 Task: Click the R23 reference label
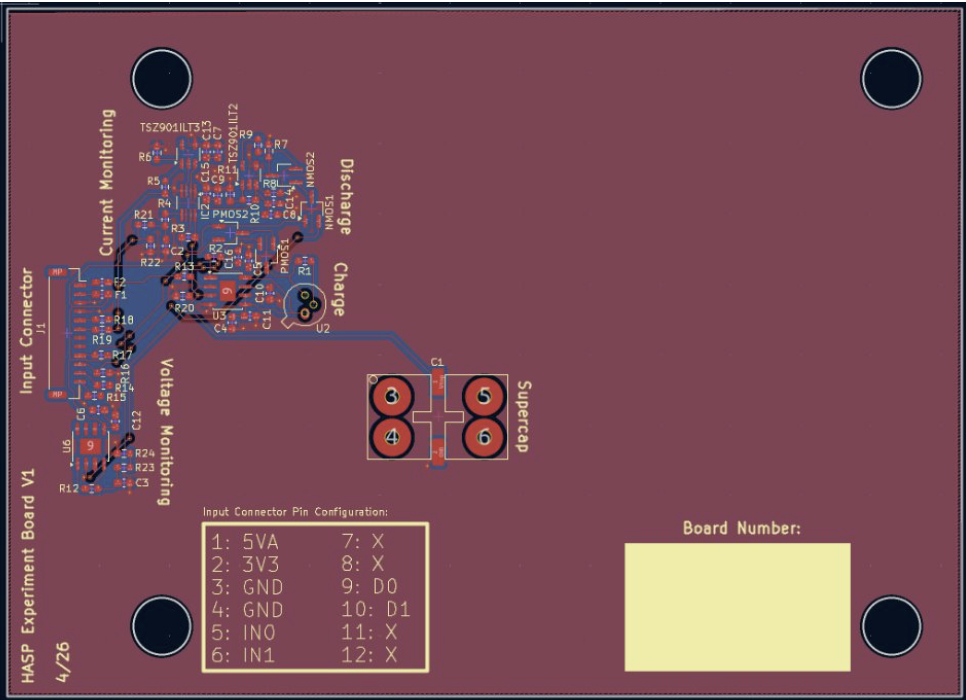(145, 468)
